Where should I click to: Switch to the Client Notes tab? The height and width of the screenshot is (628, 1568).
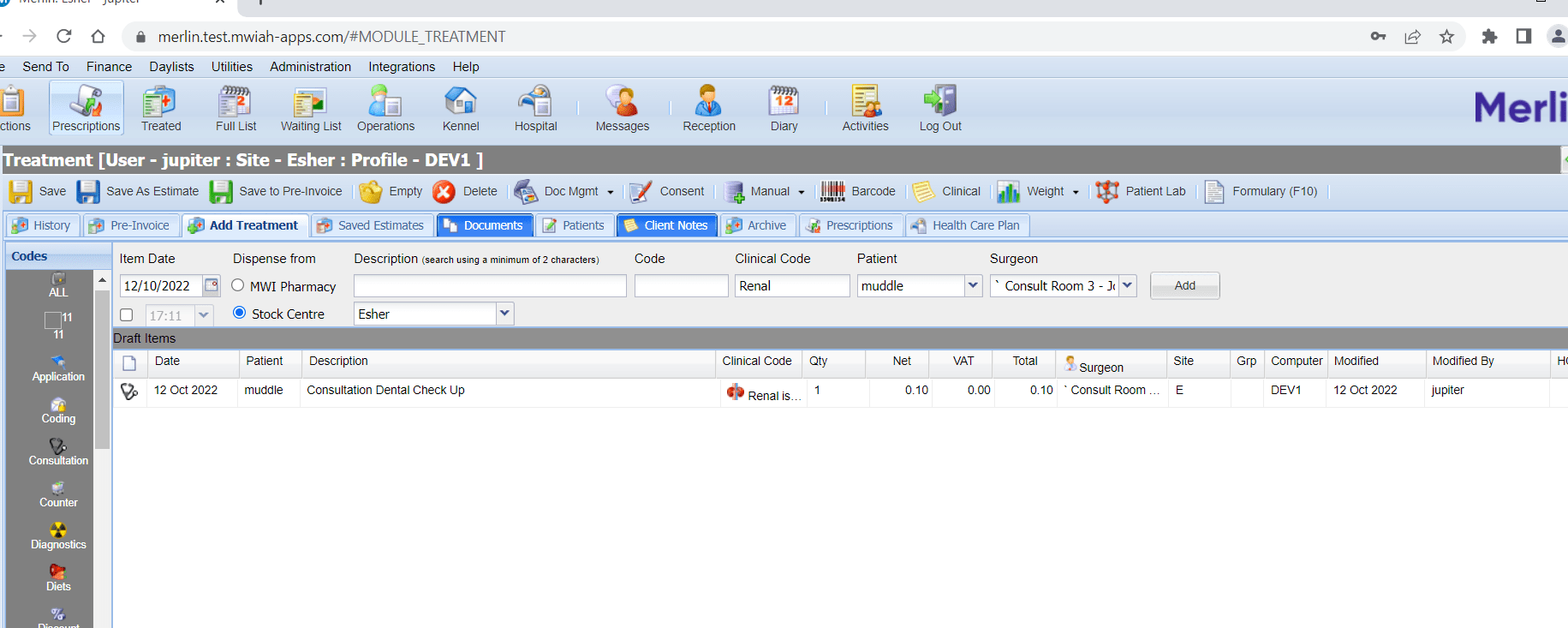point(667,225)
